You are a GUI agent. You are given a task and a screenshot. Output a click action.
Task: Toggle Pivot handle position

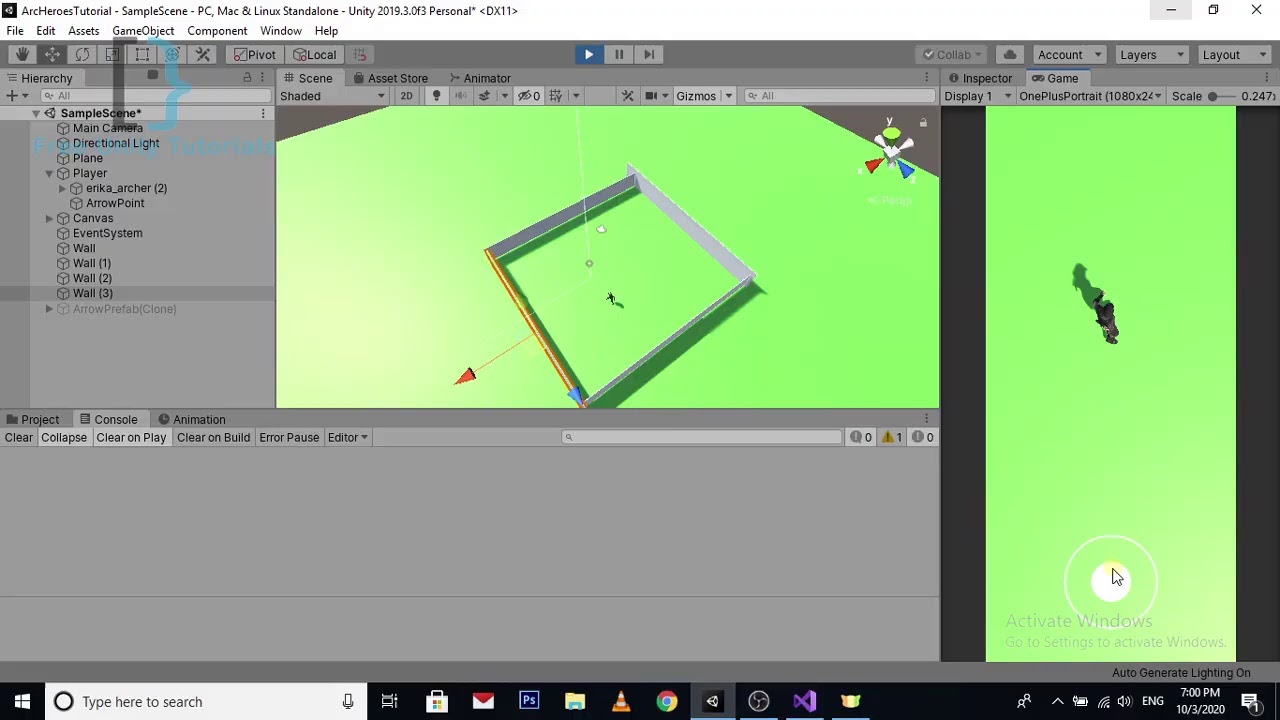(254, 55)
